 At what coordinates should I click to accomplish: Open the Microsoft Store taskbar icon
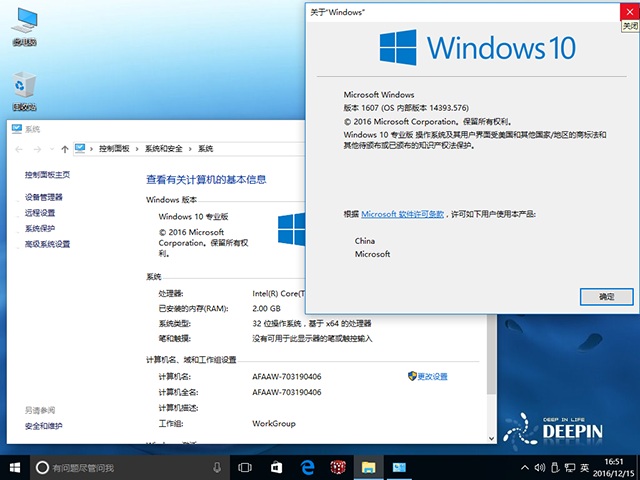276,467
